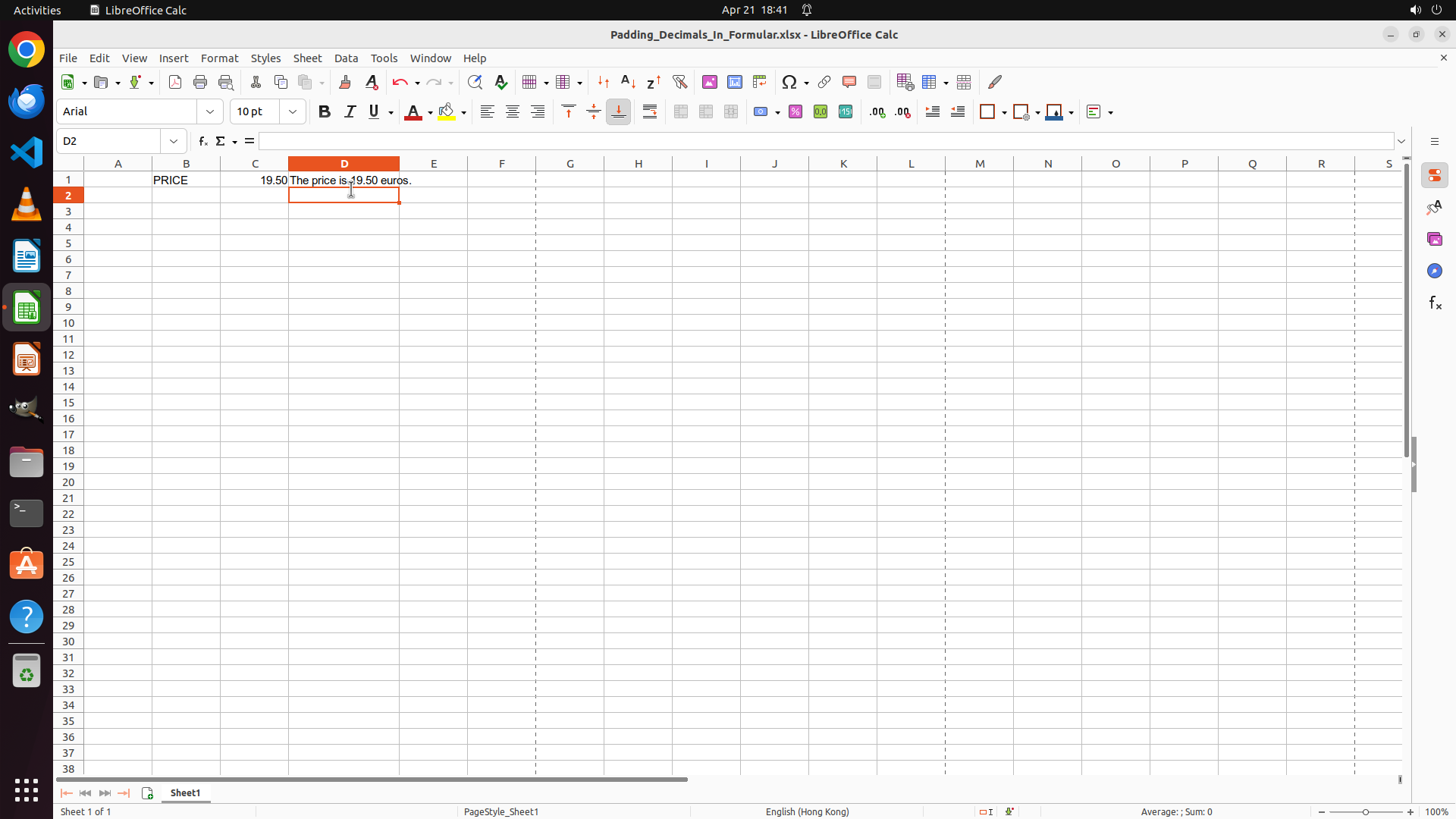Viewport: 1456px width, 819px height.
Task: Click the Clone Formatting paintbrush icon
Action: [345, 82]
